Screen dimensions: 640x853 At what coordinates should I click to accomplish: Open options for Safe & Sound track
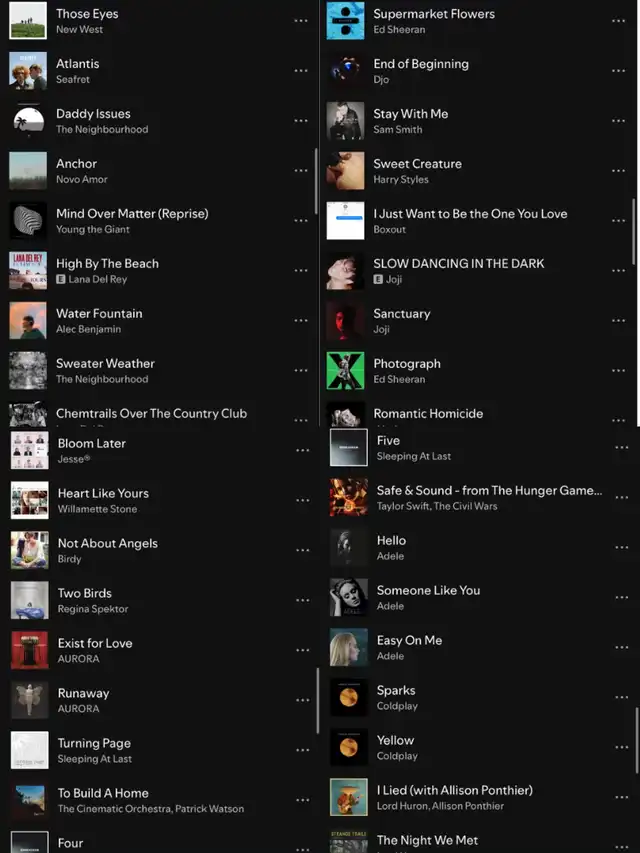click(621, 497)
